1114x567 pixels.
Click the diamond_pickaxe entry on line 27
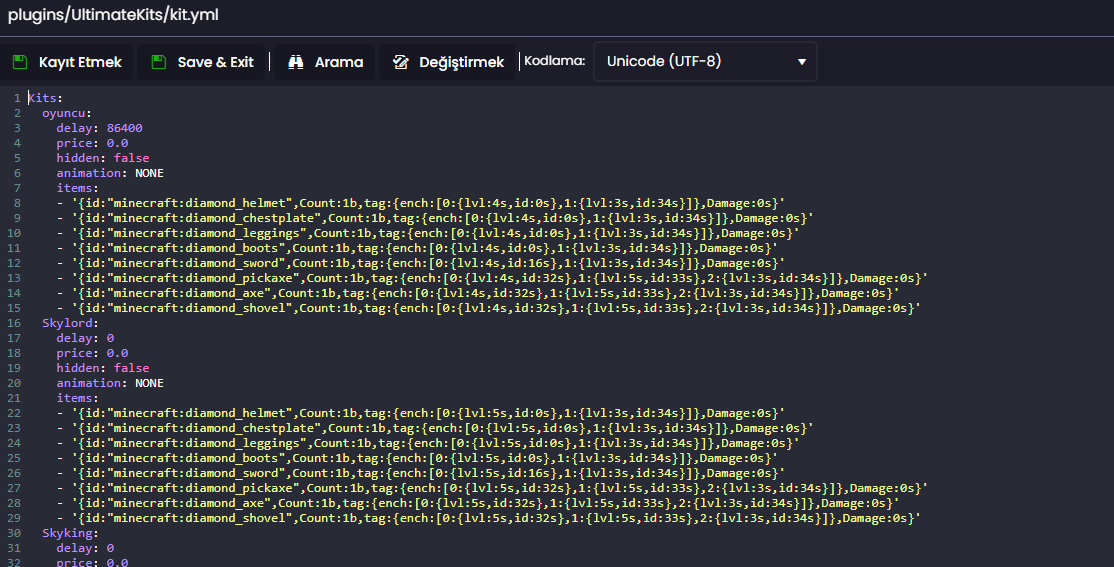click(x=492, y=488)
